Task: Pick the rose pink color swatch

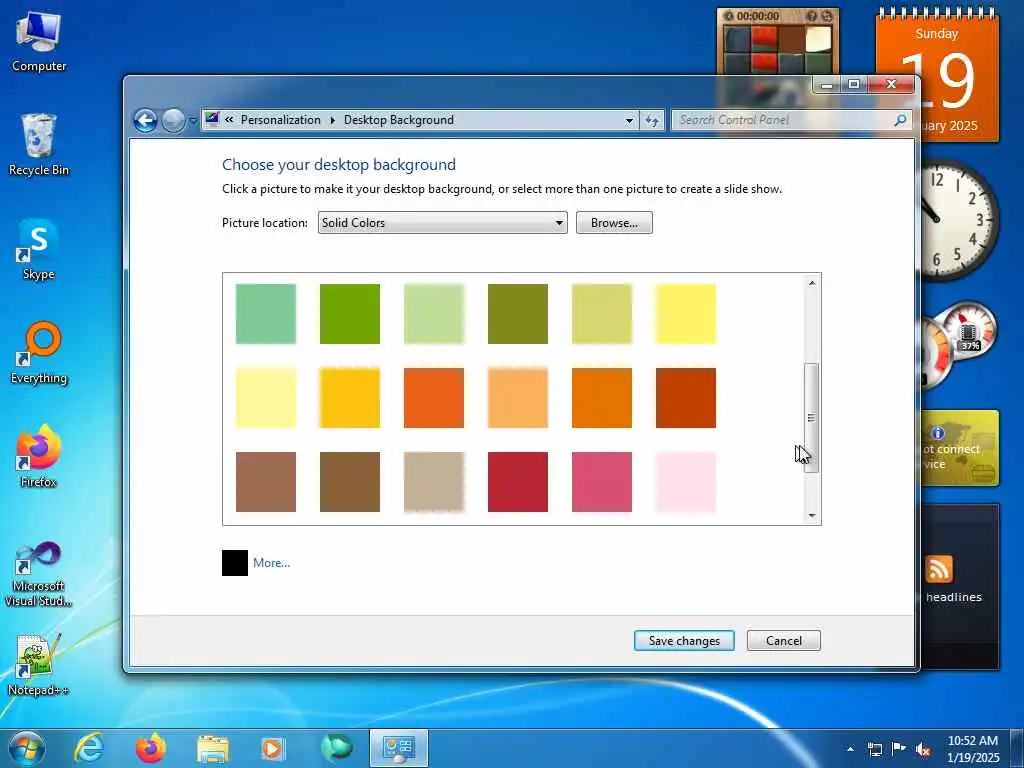Action: (601, 482)
